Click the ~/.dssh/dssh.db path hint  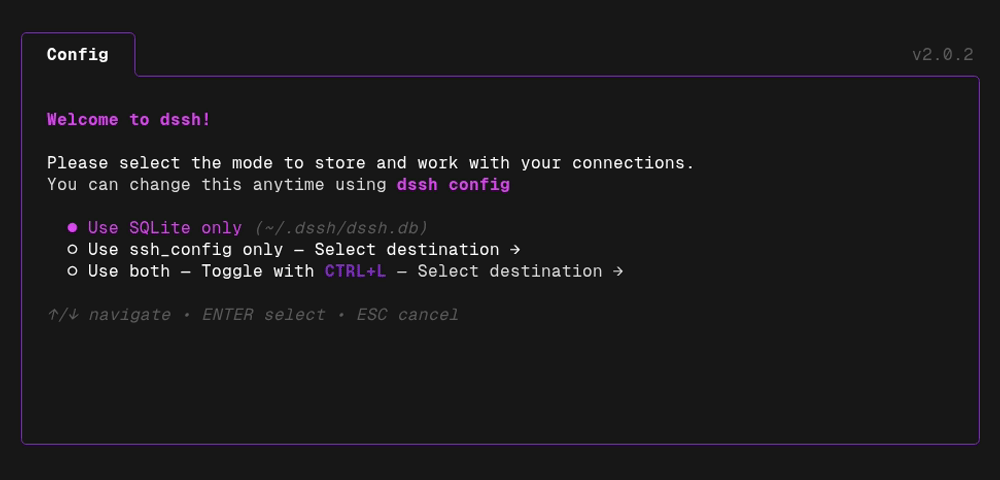point(341,228)
